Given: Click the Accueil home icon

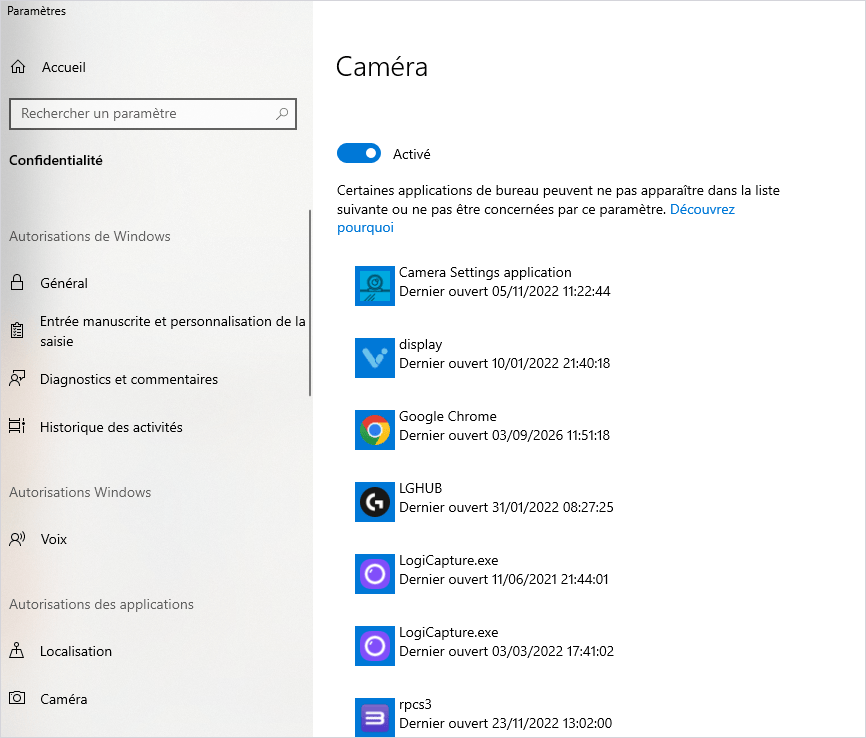Looking at the screenshot, I should tap(18, 67).
